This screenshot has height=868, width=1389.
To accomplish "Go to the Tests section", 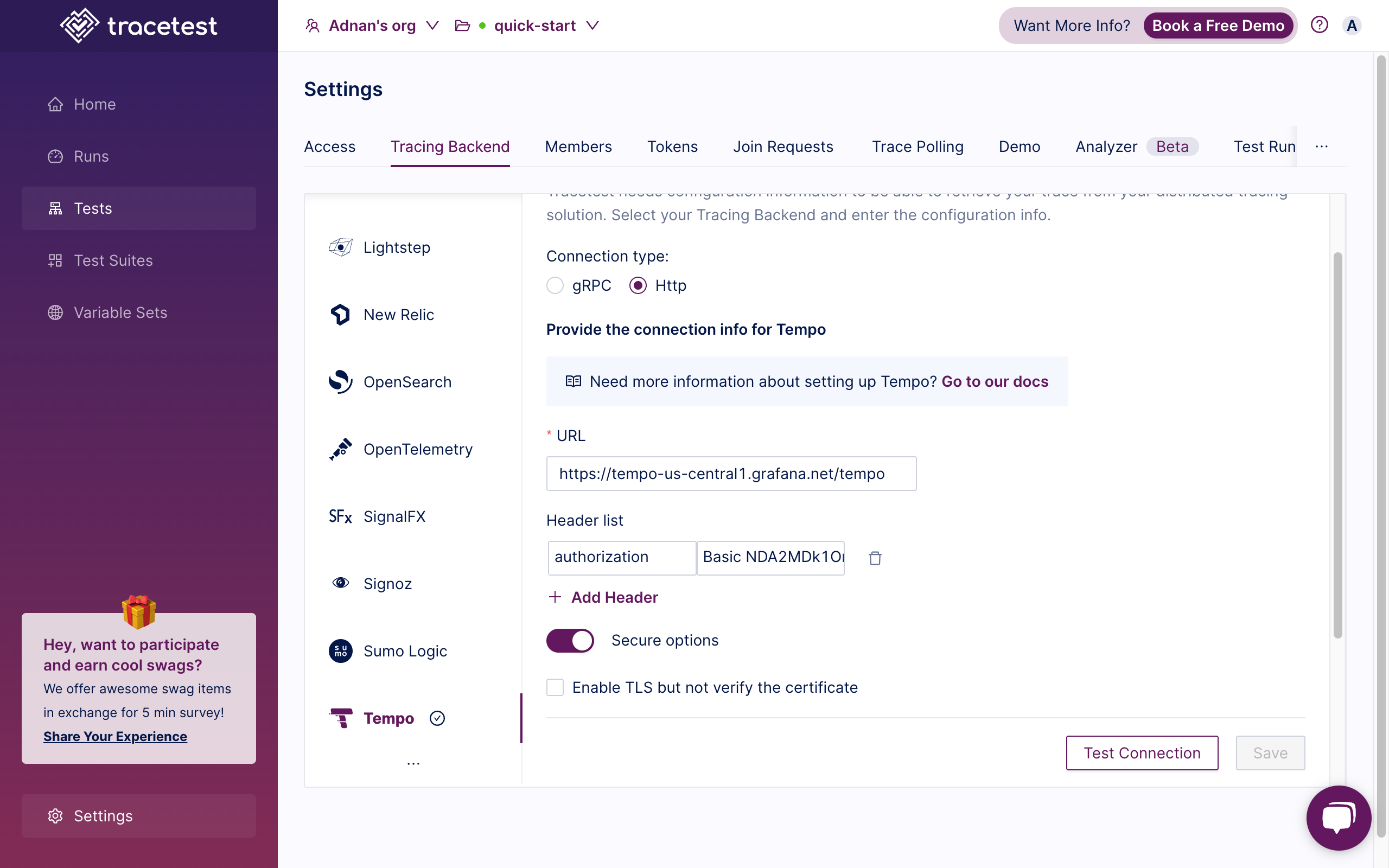I will pyautogui.click(x=139, y=208).
